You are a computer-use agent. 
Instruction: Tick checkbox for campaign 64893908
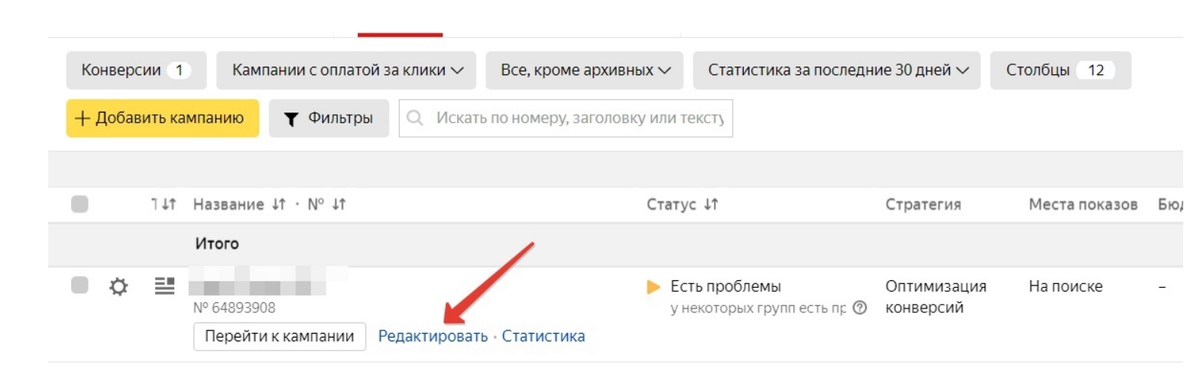[x=80, y=286]
